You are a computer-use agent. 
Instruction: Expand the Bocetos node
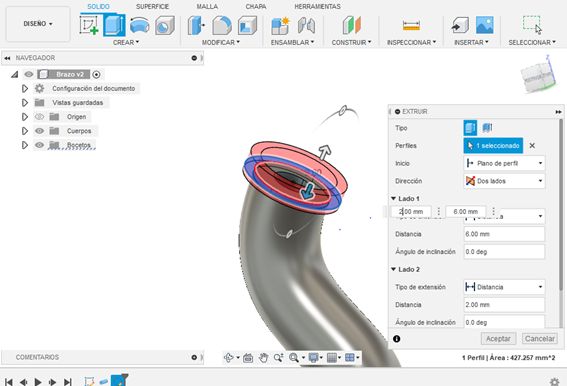(25, 145)
